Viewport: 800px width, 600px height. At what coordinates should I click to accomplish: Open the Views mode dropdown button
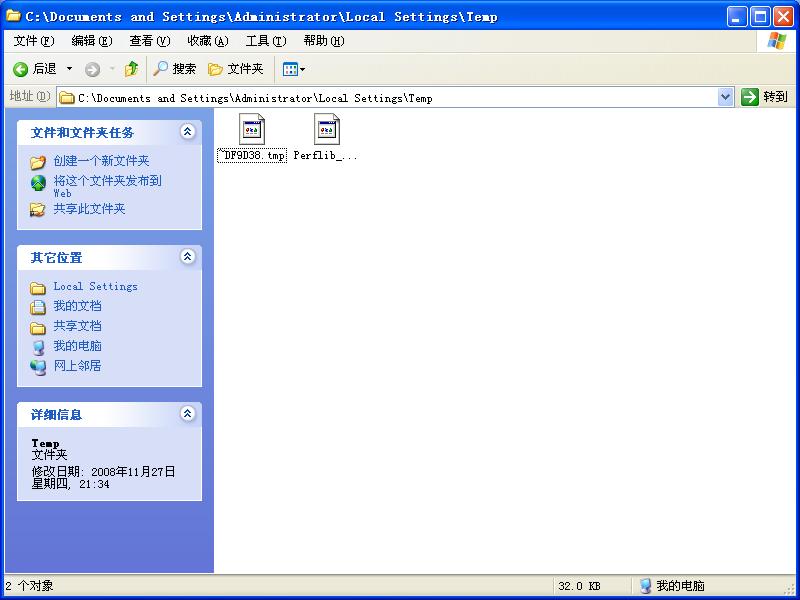[294, 69]
